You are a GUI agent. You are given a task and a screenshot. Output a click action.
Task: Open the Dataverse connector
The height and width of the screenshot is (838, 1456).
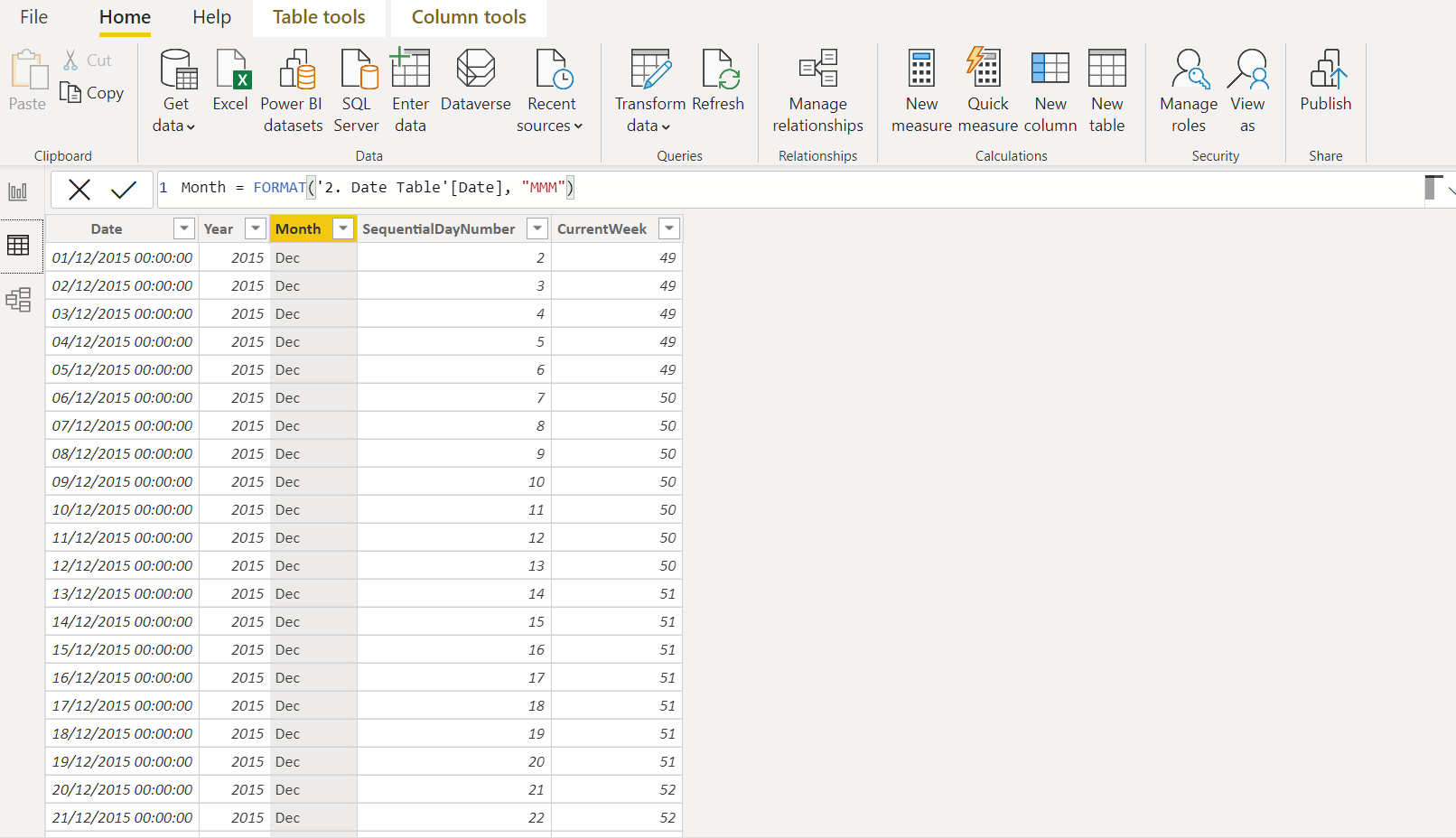[x=476, y=81]
